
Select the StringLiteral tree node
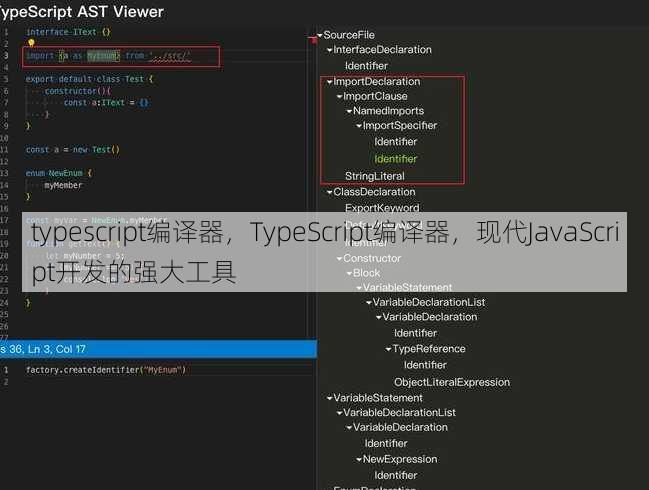[375, 176]
